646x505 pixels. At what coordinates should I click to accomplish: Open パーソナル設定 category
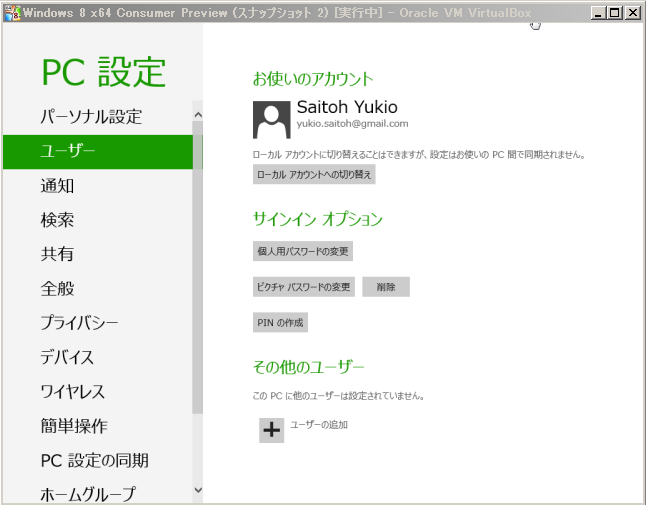click(x=91, y=116)
